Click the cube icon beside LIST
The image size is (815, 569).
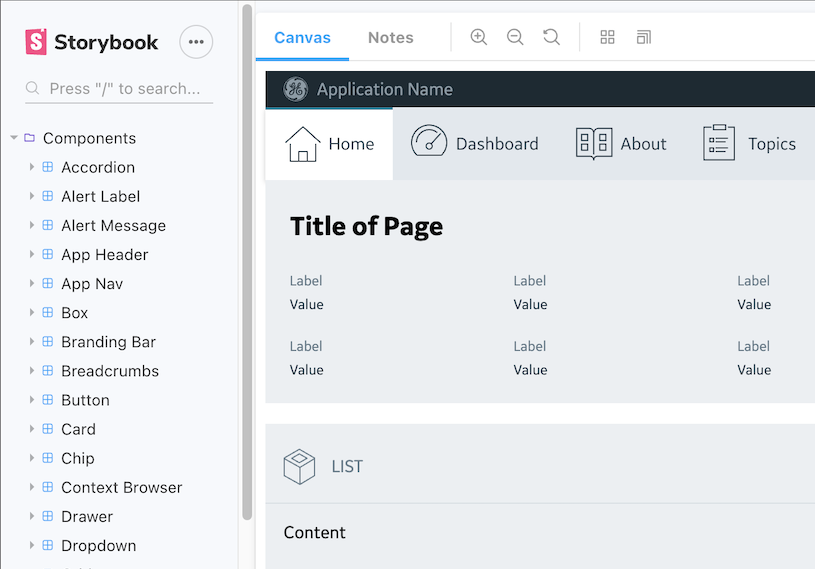pyautogui.click(x=299, y=466)
